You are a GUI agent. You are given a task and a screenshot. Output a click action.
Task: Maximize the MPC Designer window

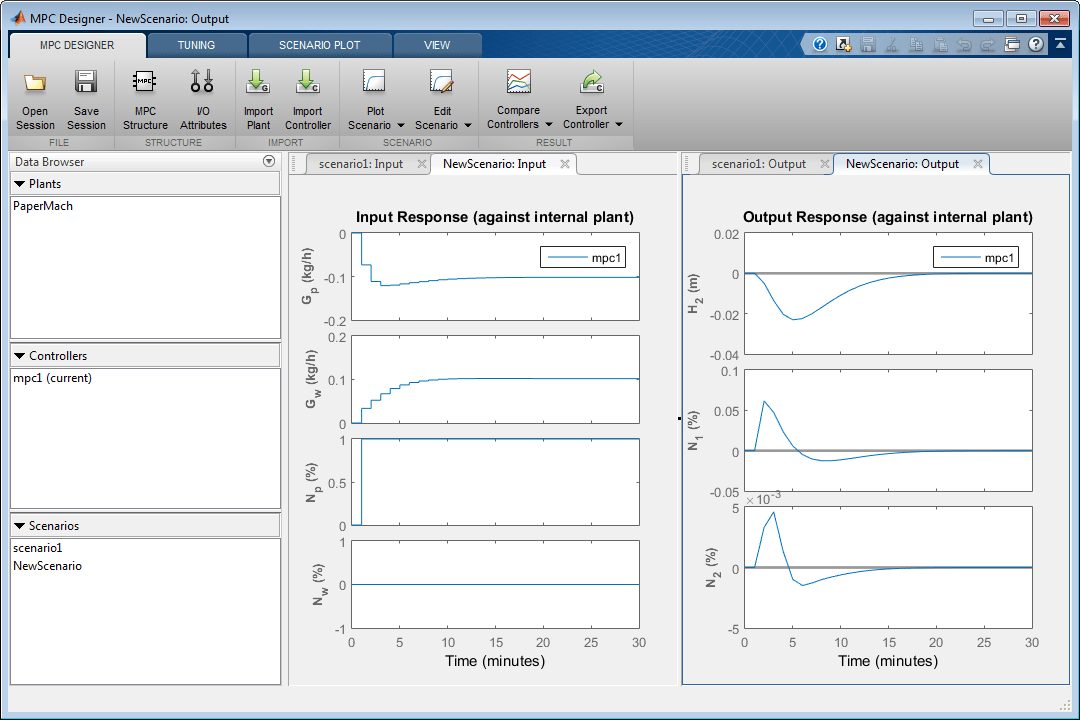tap(1021, 19)
